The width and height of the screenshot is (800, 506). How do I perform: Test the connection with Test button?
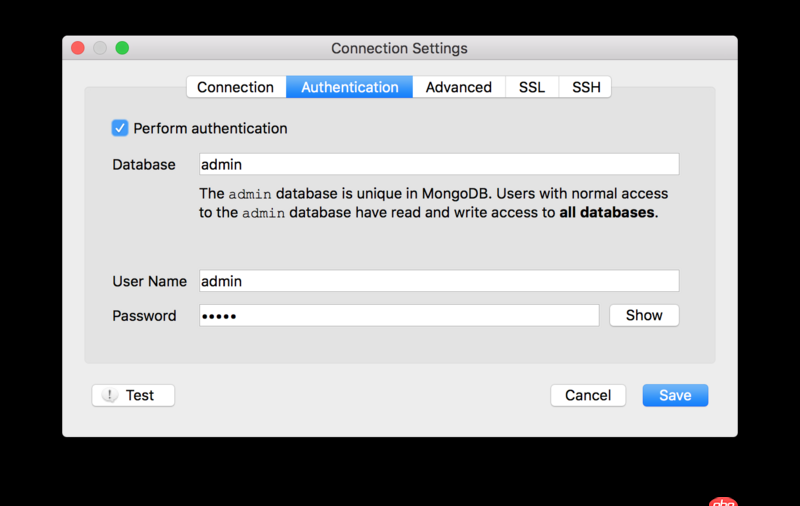(x=133, y=395)
